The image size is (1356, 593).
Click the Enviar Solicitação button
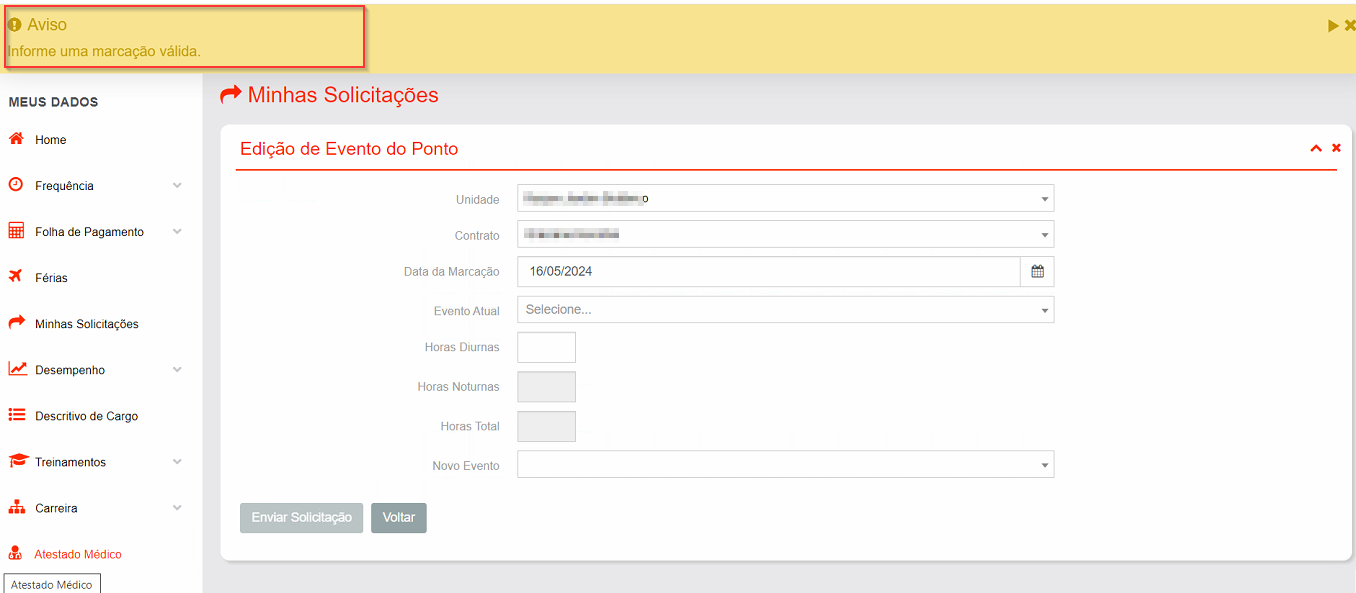click(301, 518)
